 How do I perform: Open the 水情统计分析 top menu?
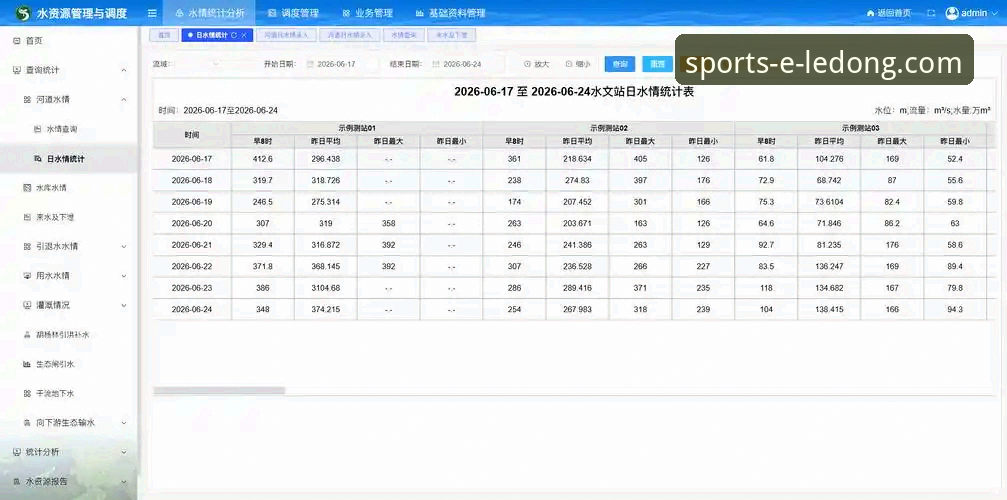pyautogui.click(x=209, y=13)
